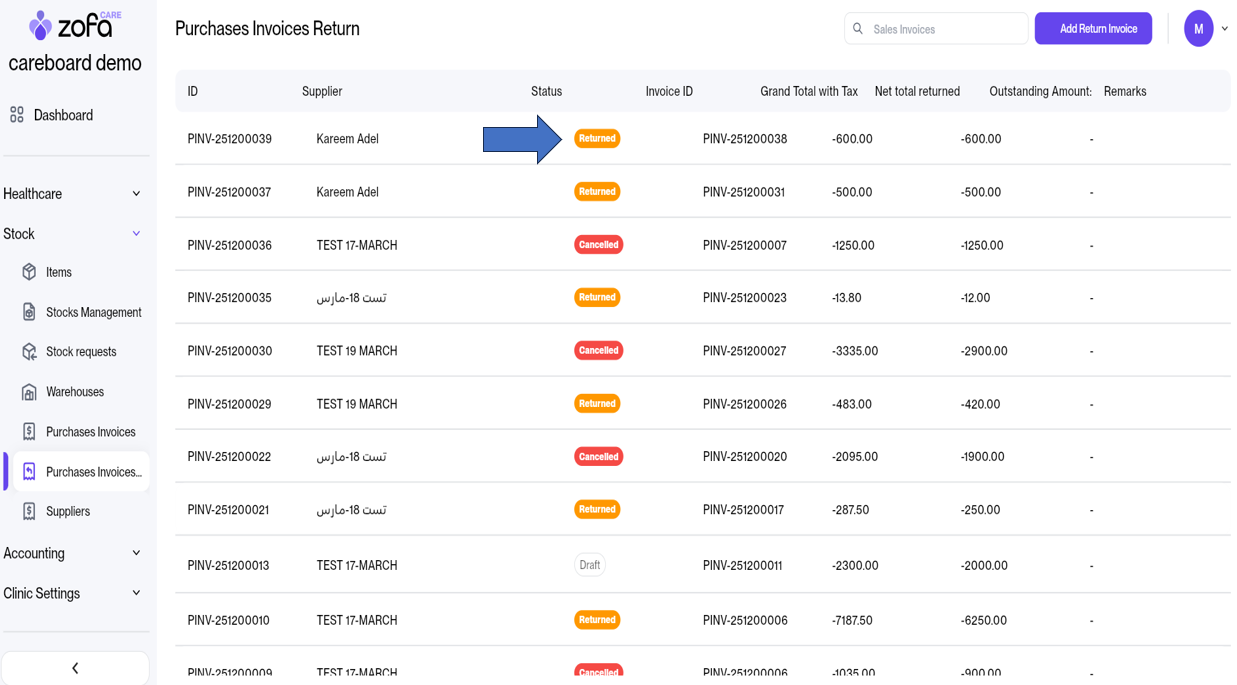Click the Stock requests icon

point(29,352)
